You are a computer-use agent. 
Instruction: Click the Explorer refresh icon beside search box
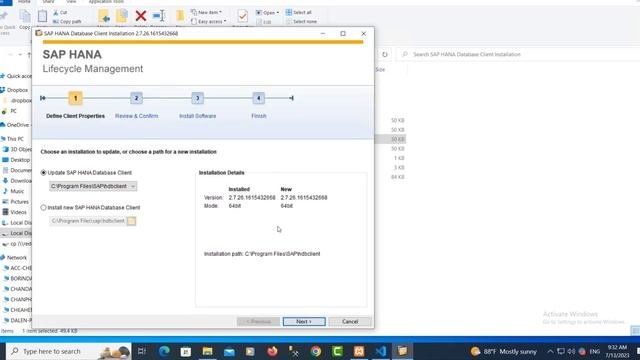tap(384, 54)
